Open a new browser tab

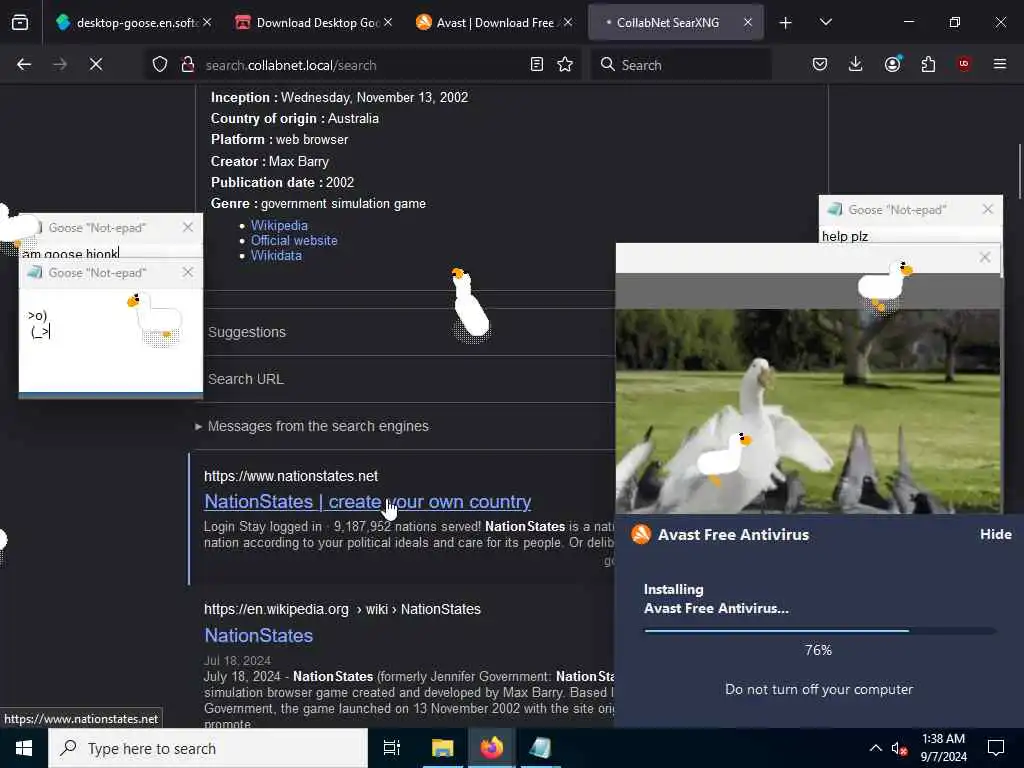coord(786,23)
